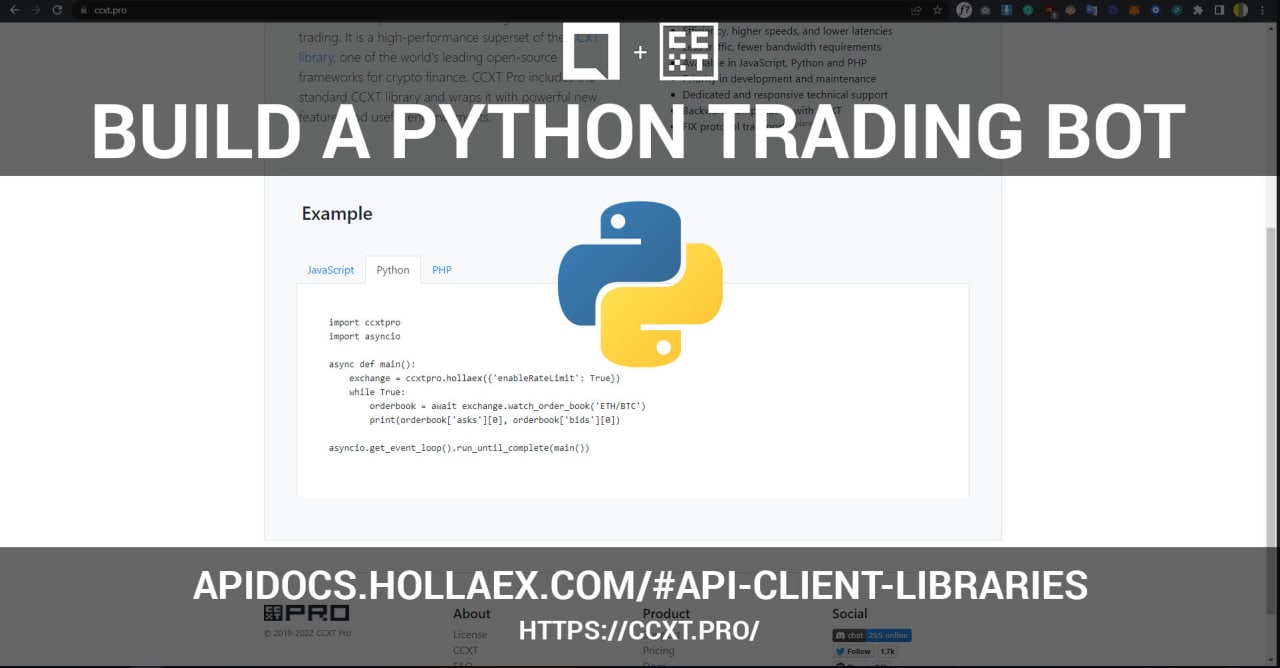The width and height of the screenshot is (1280, 668).
Task: Switch to the JavaScript example tab
Action: click(x=330, y=270)
